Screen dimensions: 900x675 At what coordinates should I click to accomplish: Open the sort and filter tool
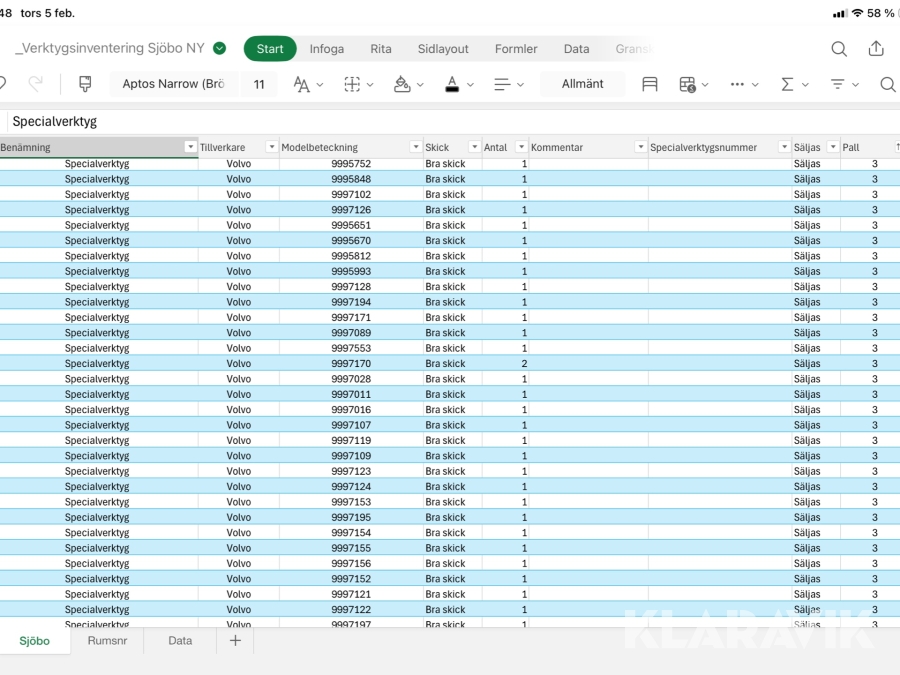point(839,84)
